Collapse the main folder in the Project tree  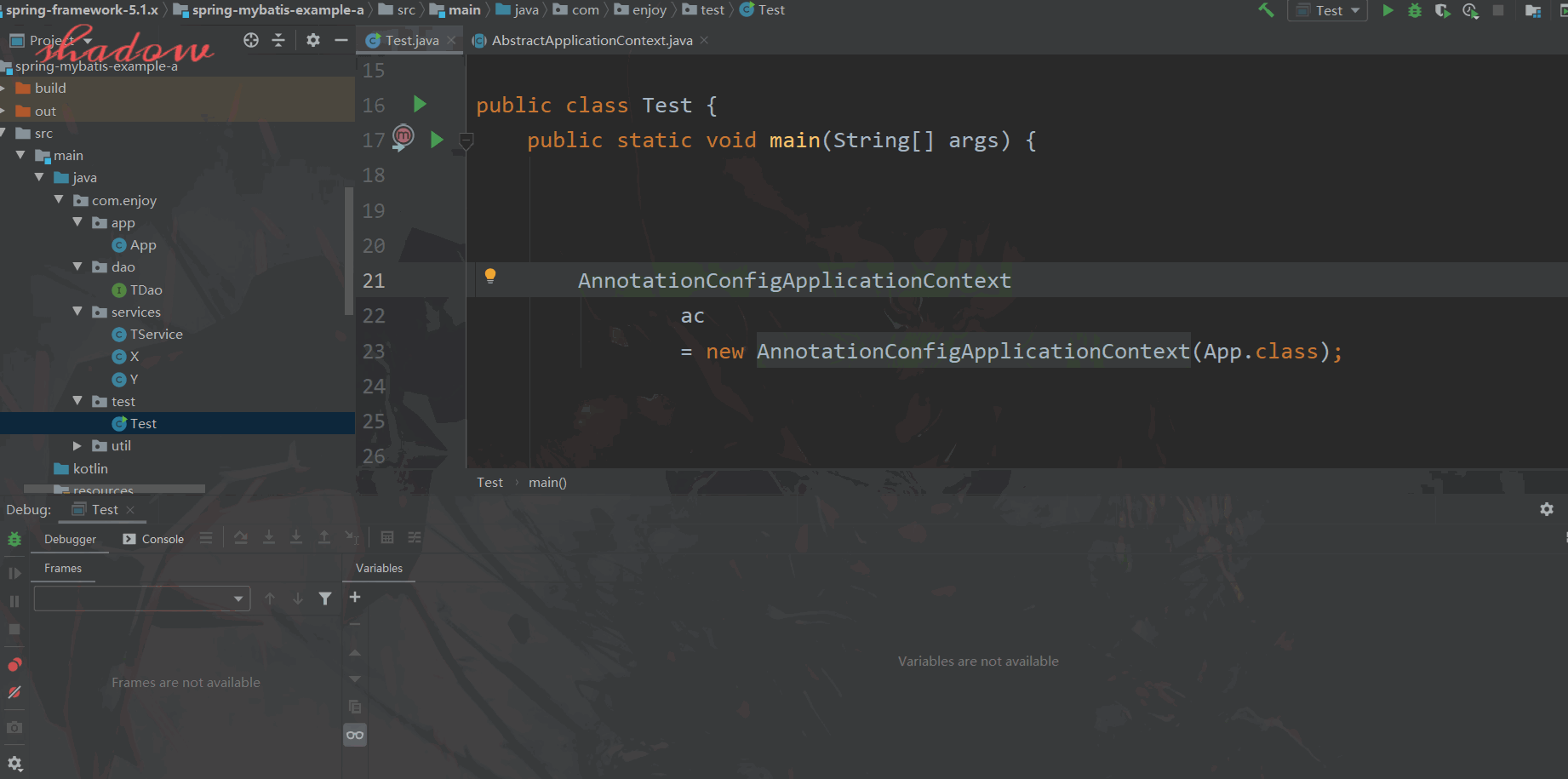pos(20,155)
